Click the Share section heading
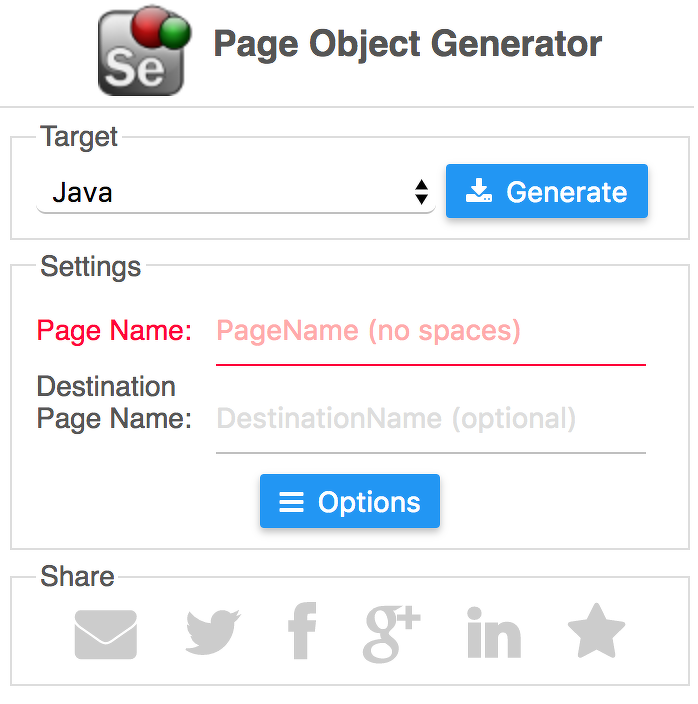This screenshot has width=698, height=704. point(77,577)
